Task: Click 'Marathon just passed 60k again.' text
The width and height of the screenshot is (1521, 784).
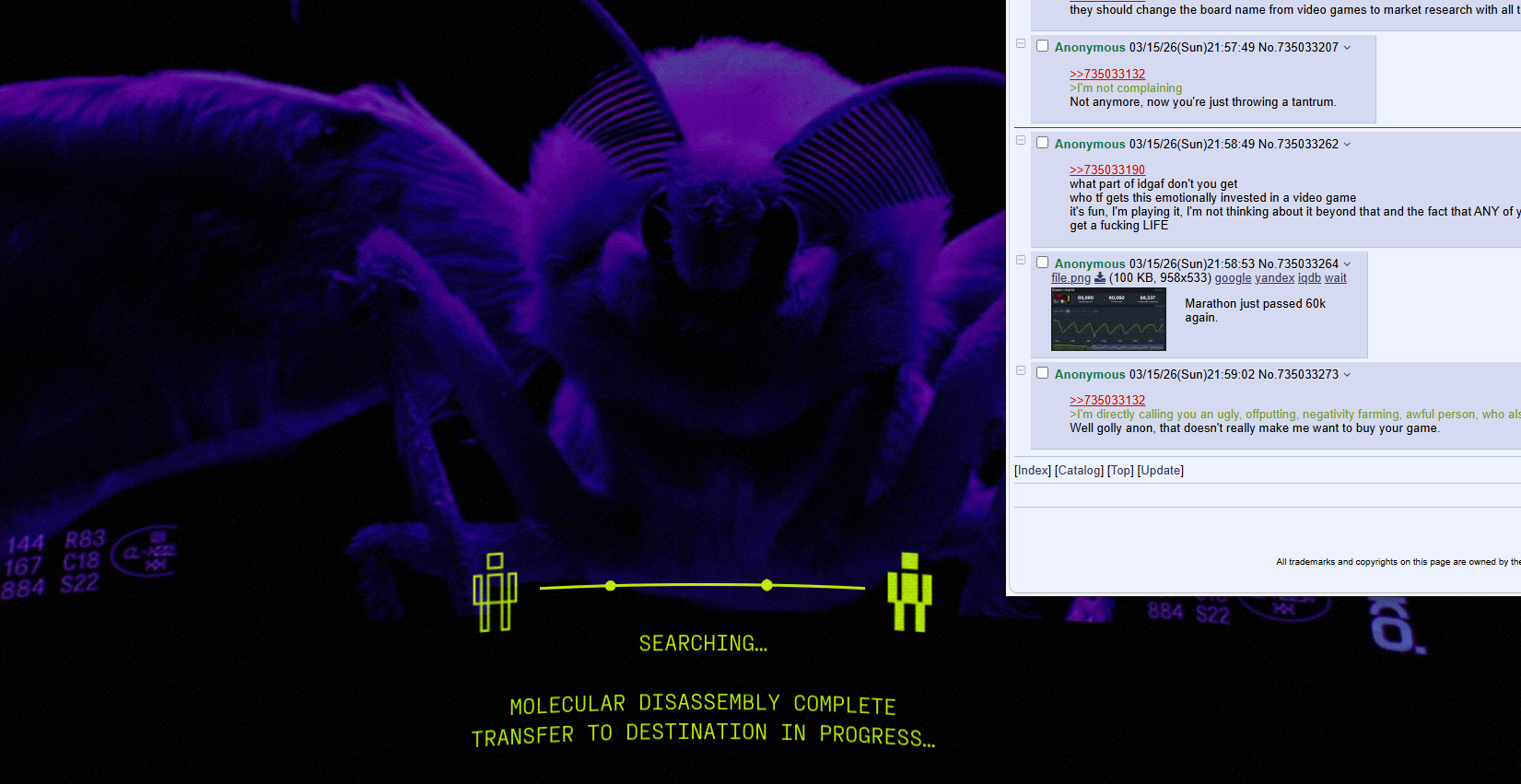Action: (x=1255, y=310)
